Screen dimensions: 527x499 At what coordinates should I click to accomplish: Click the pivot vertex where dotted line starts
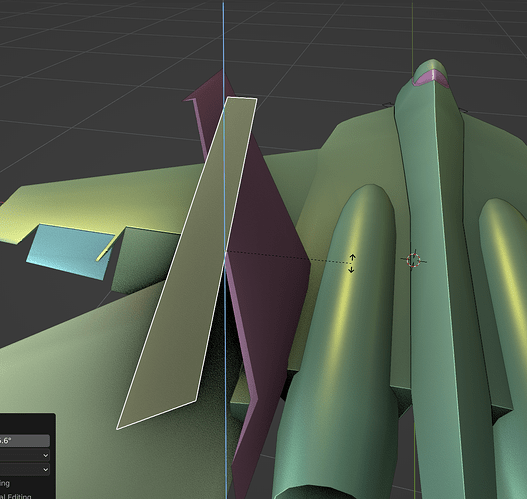(226, 252)
